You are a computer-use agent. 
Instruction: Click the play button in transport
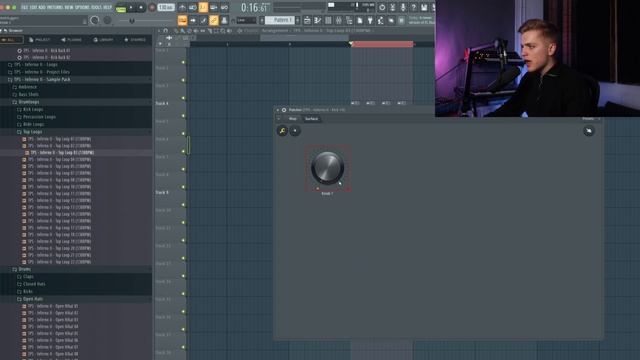pyautogui.click(x=131, y=7)
